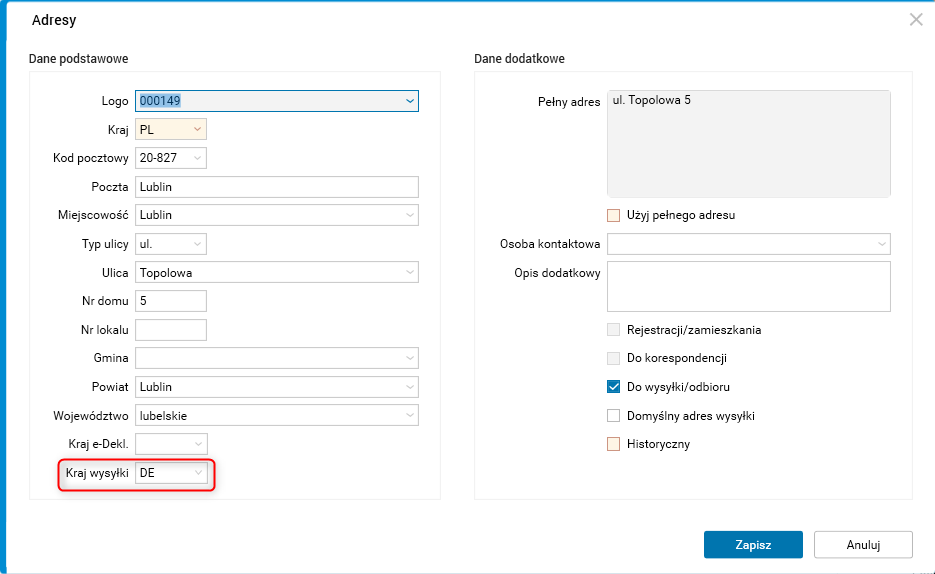Image resolution: width=935 pixels, height=574 pixels.
Task: Open the Kraj wysyłki dropdown
Action: tap(198, 473)
